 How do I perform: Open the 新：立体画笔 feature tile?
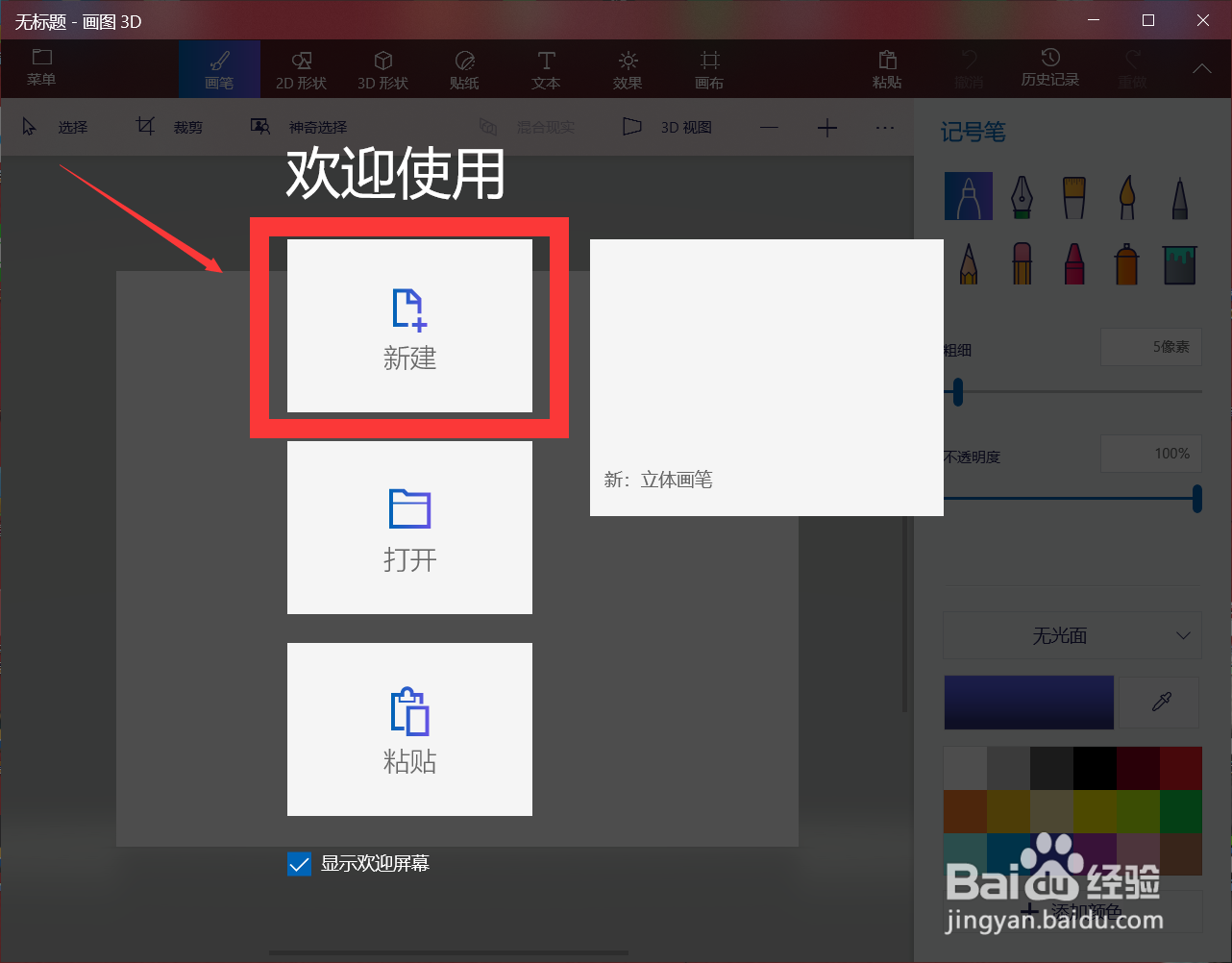[766, 378]
